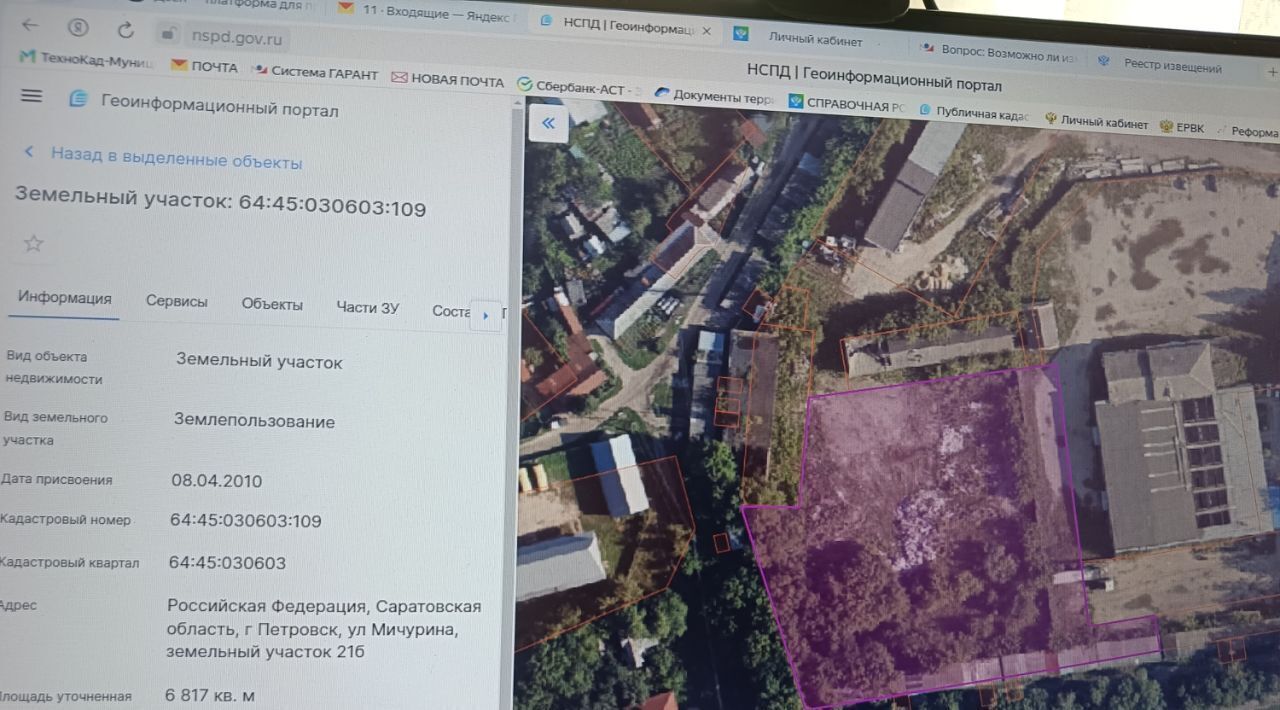Collapse the side panel with double-chevron button

click(x=548, y=123)
